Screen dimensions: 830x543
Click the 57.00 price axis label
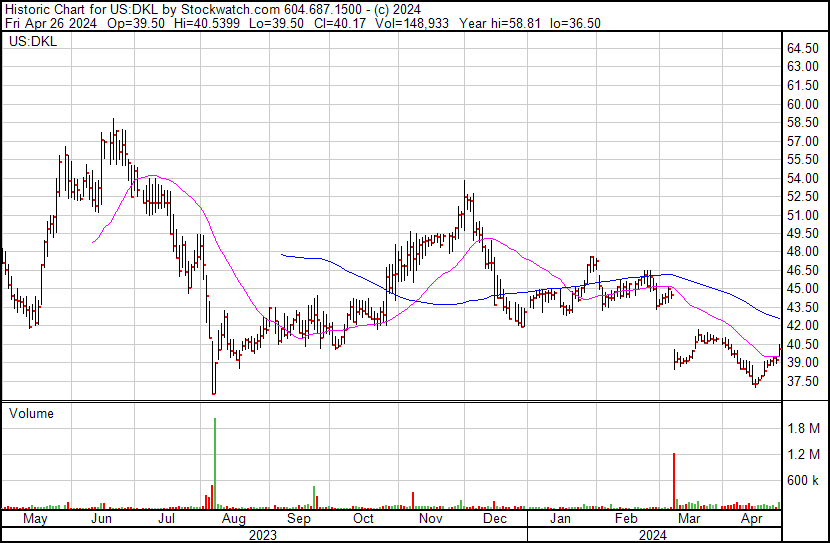[803, 141]
